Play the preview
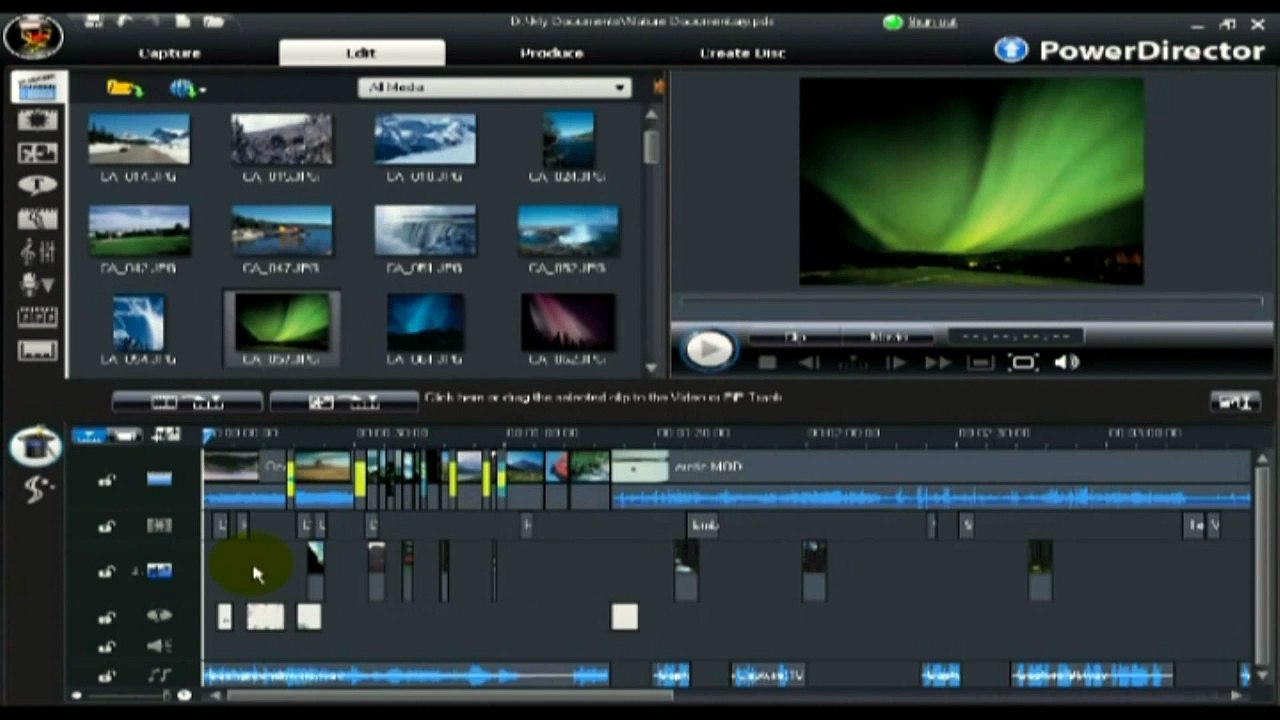 click(x=709, y=349)
